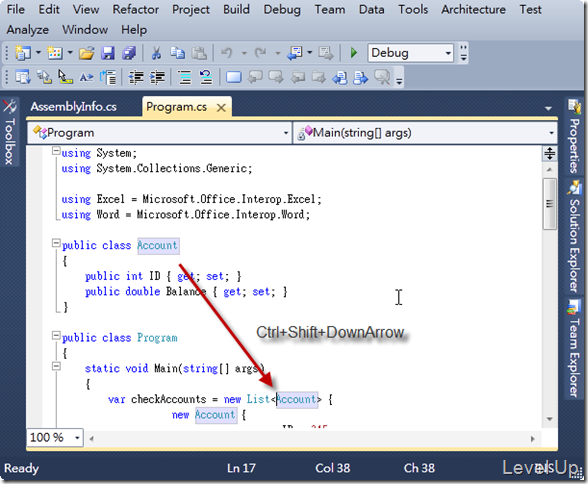Click the Redo arrow icon

click(x=261, y=53)
